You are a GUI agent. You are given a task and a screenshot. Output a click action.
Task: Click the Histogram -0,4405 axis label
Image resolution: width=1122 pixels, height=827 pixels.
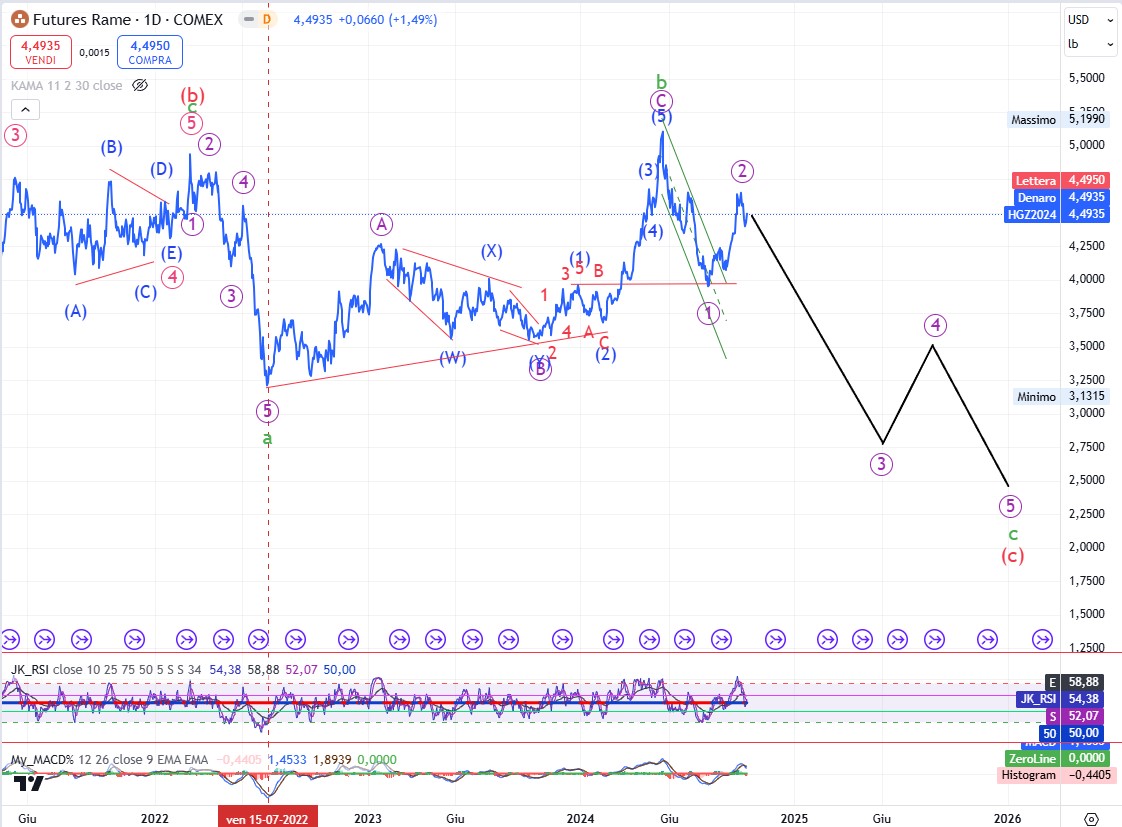[1055, 775]
